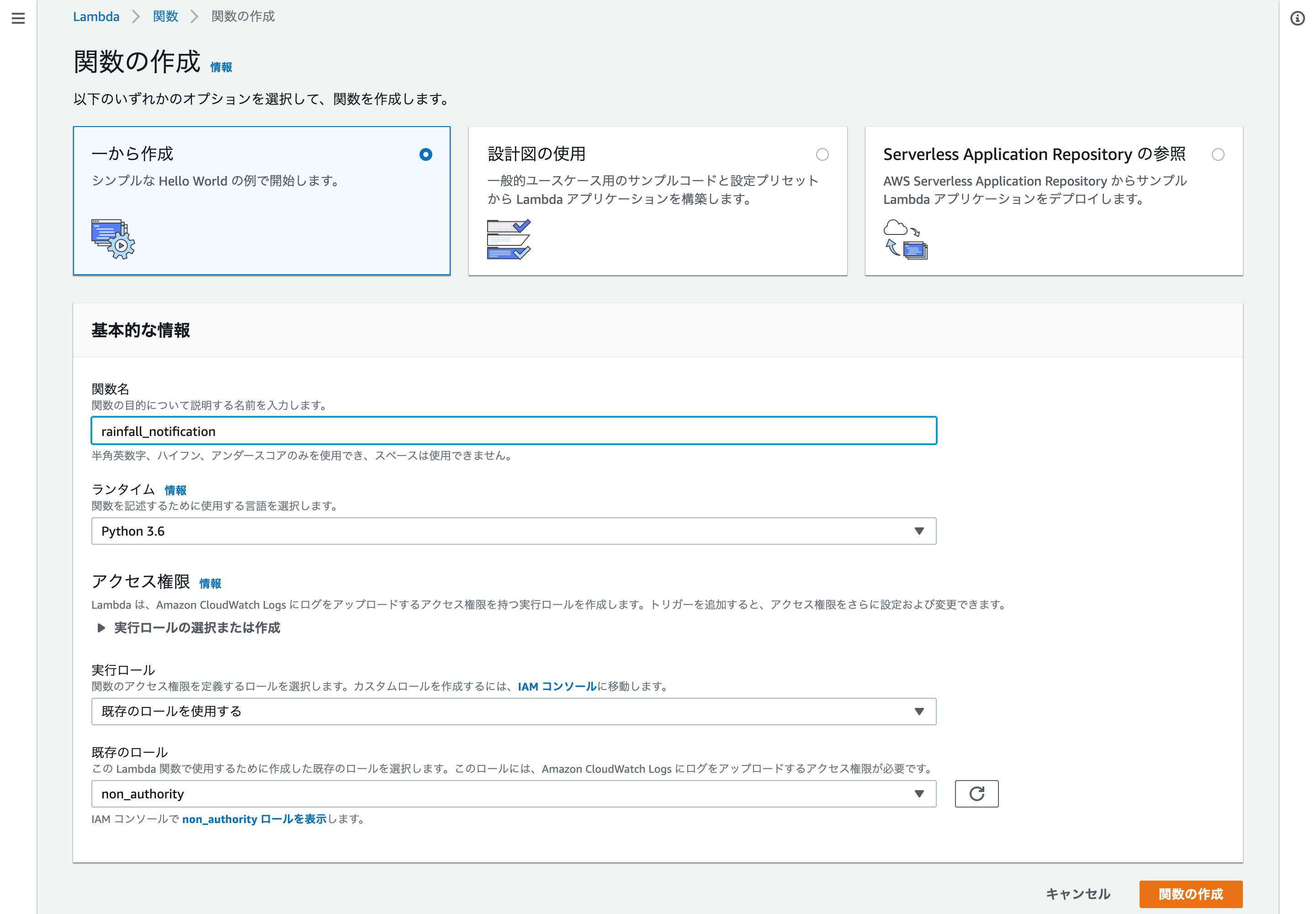Open 情報 link next to 関数の作成 title
Image resolution: width=1316 pixels, height=914 pixels.
(x=221, y=68)
